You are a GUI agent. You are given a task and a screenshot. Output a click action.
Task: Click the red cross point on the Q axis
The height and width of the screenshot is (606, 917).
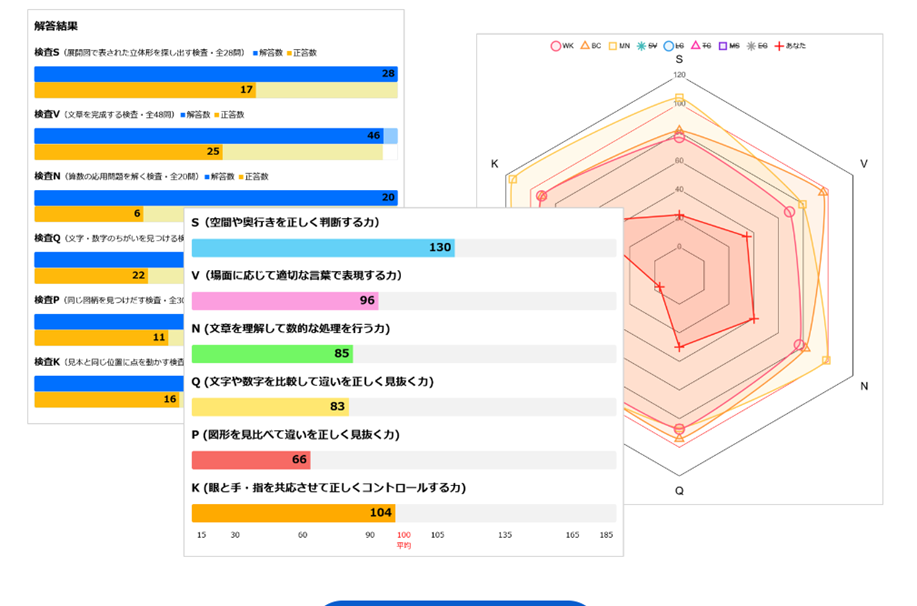pos(679,347)
